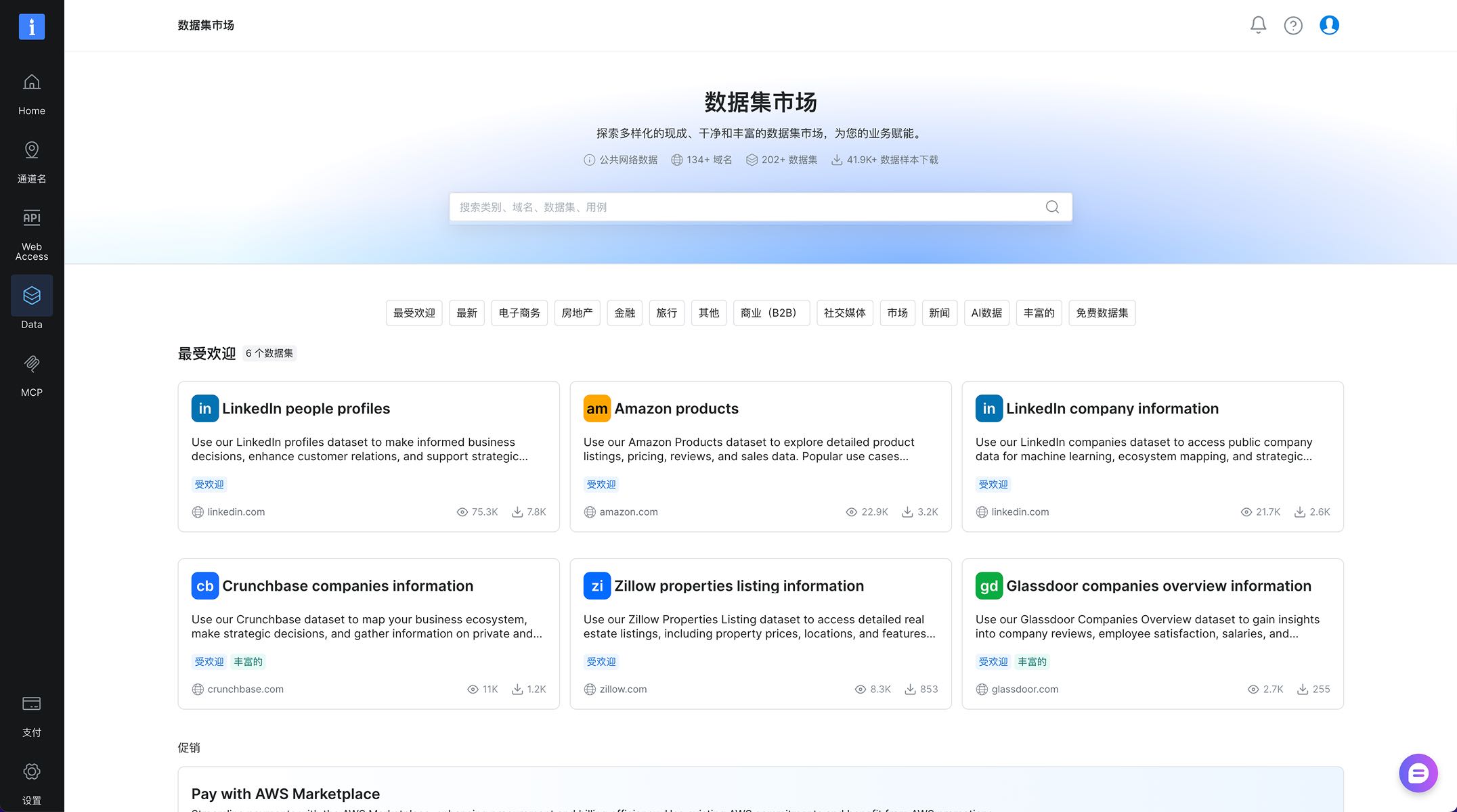Click the Zillow 'zi' logo icon

tap(597, 586)
